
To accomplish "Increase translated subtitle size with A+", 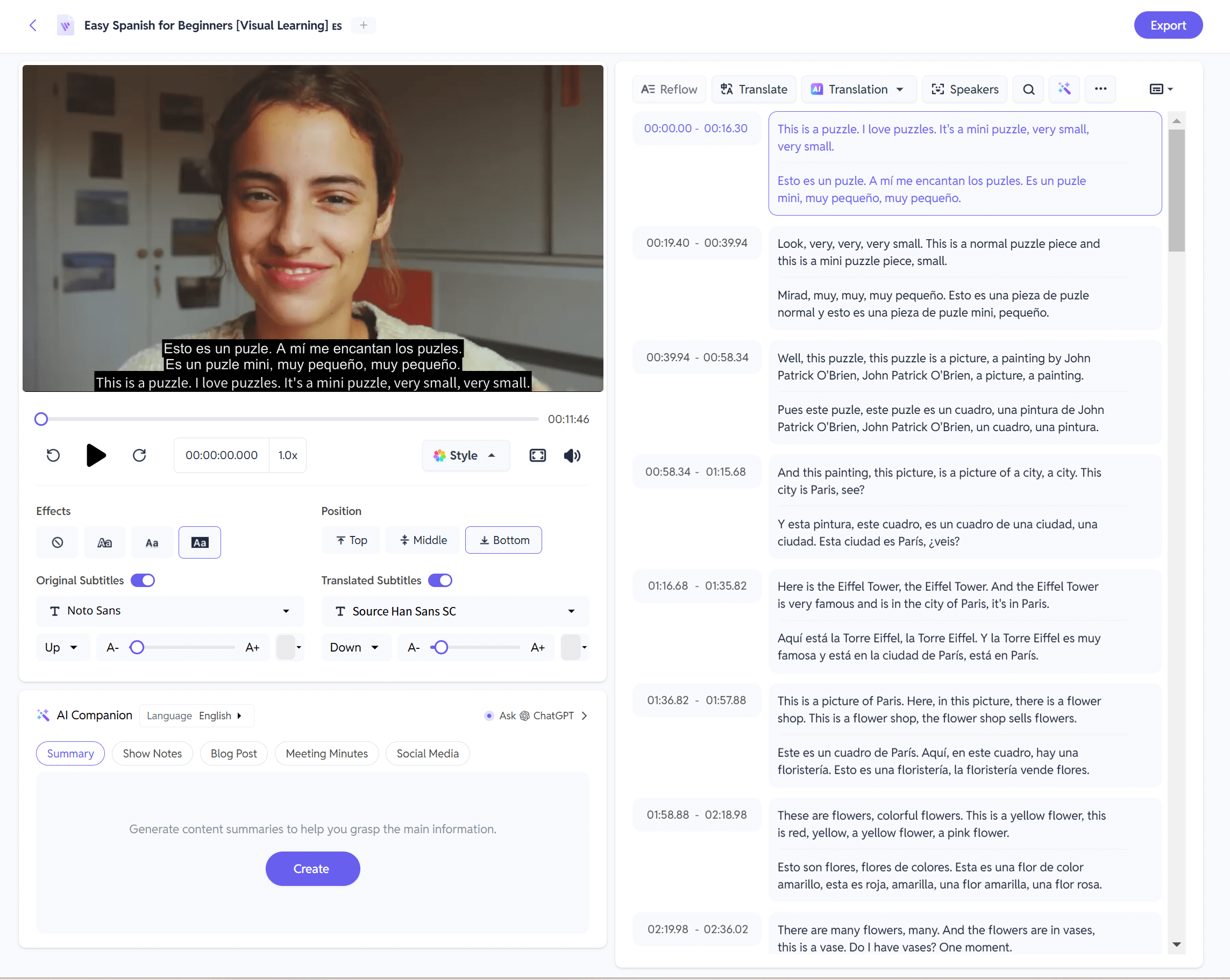I will point(537,647).
